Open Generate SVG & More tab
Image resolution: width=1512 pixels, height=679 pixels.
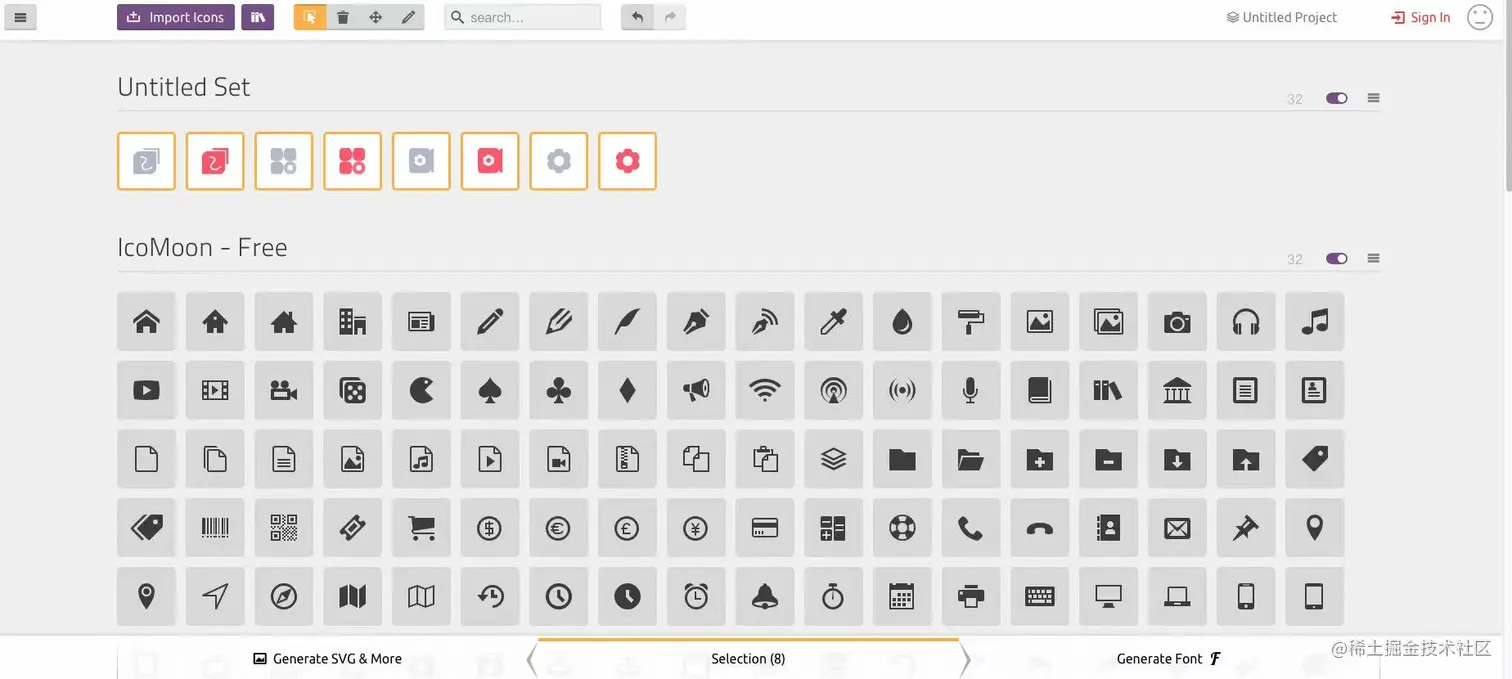[327, 659]
